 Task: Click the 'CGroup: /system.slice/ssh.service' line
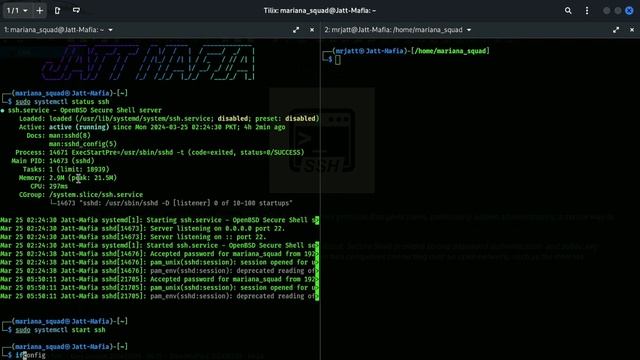(x=81, y=195)
